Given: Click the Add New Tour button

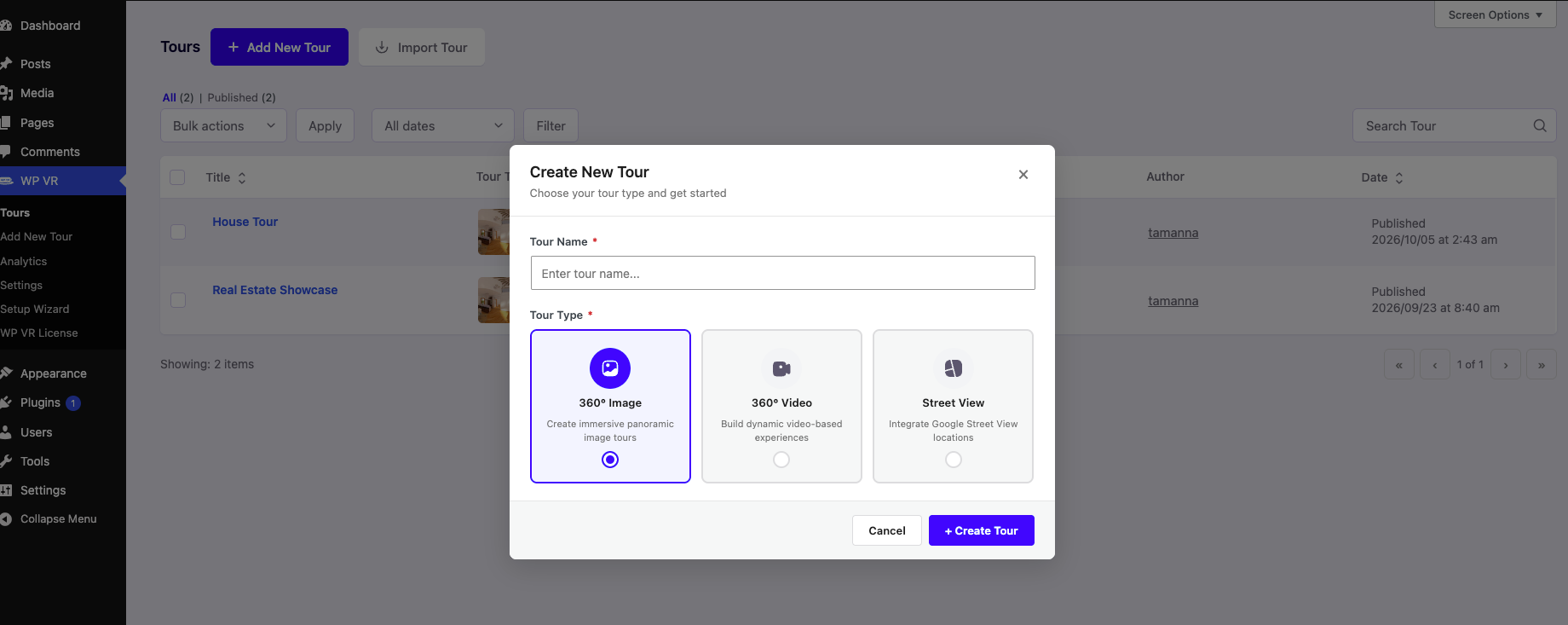Looking at the screenshot, I should 280,47.
